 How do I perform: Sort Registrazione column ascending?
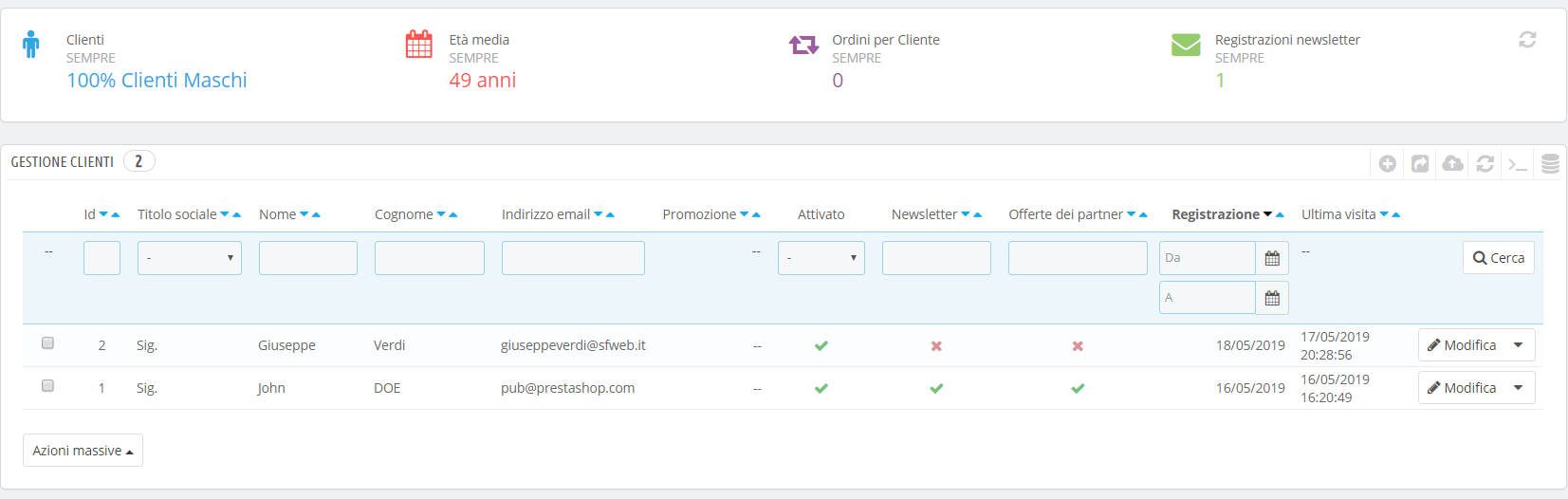coord(1281,214)
